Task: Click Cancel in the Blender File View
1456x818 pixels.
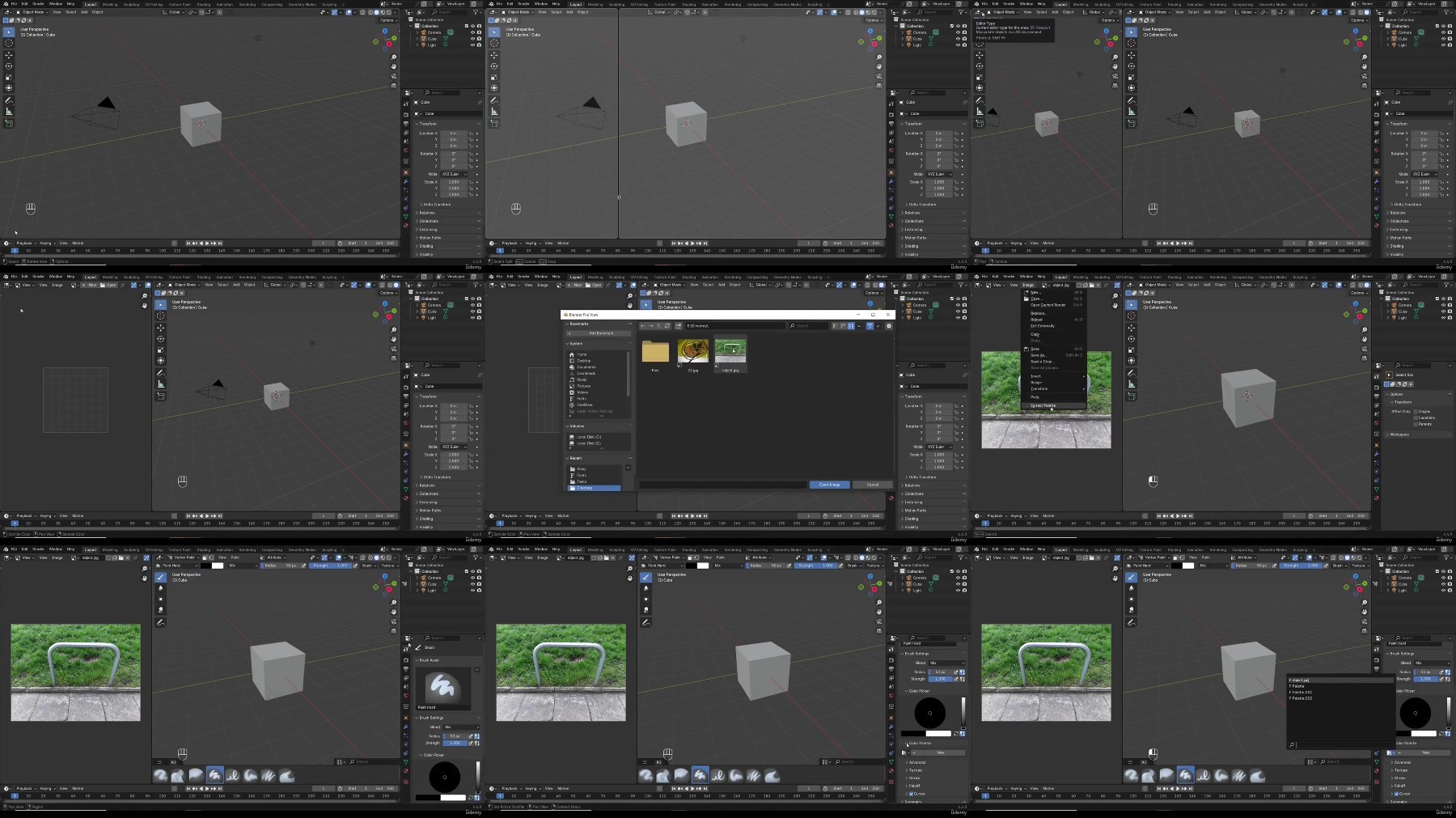Action: 872,485
